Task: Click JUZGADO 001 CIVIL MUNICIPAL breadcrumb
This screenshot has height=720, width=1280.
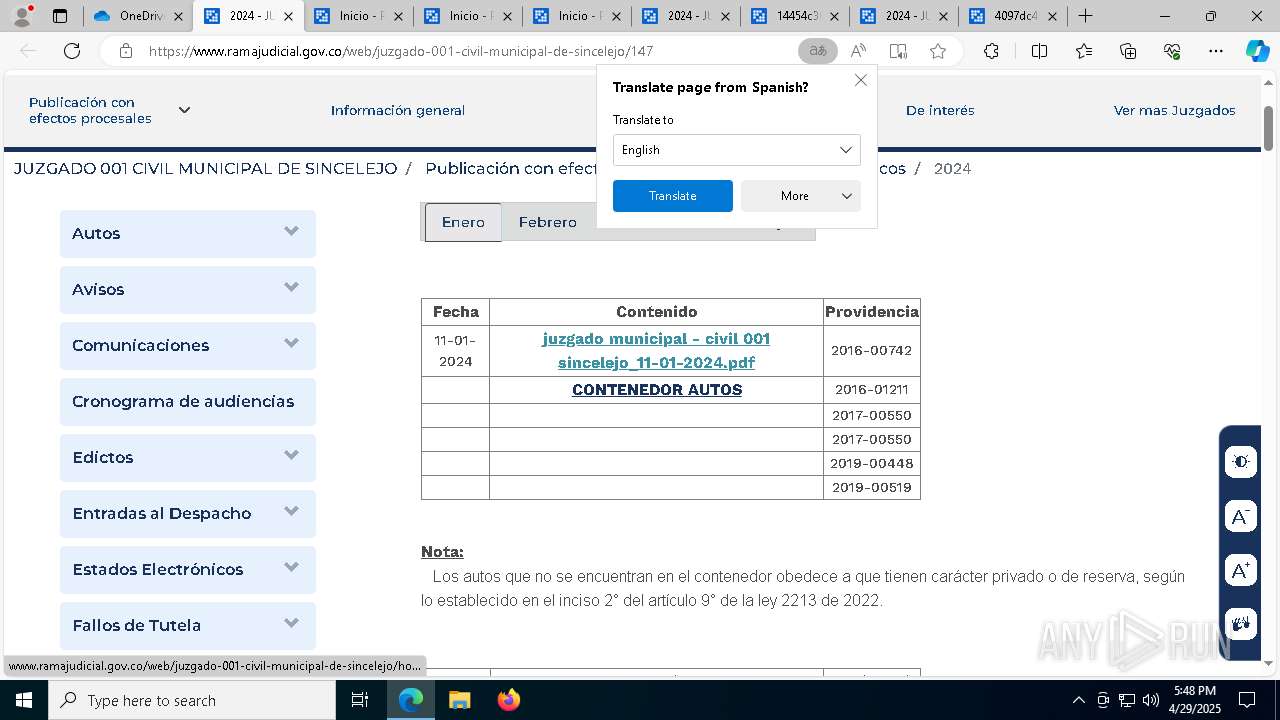Action: pos(205,169)
